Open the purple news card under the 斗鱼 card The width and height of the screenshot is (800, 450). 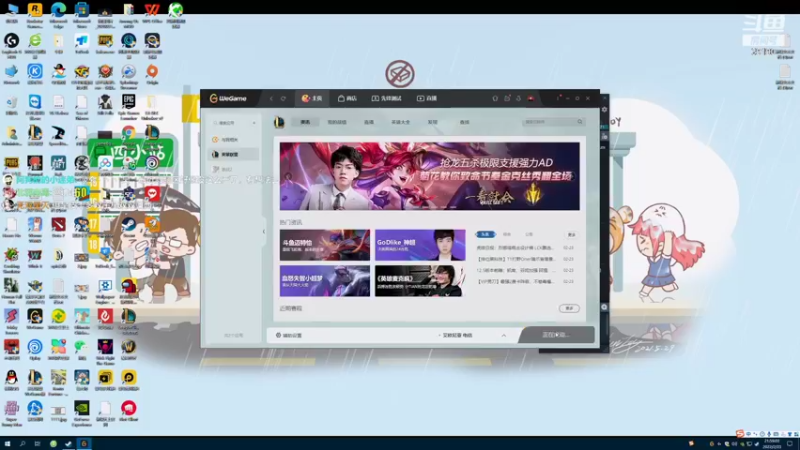pyautogui.click(x=324, y=281)
